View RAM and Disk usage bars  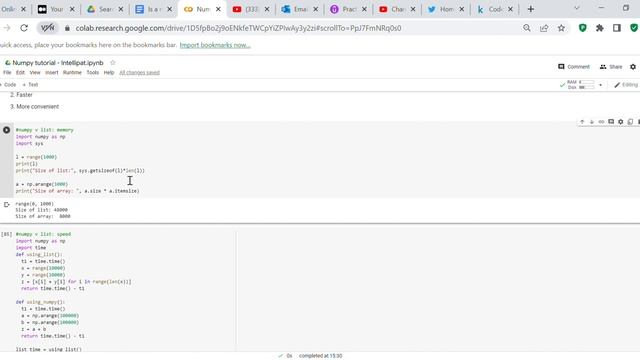581,84
